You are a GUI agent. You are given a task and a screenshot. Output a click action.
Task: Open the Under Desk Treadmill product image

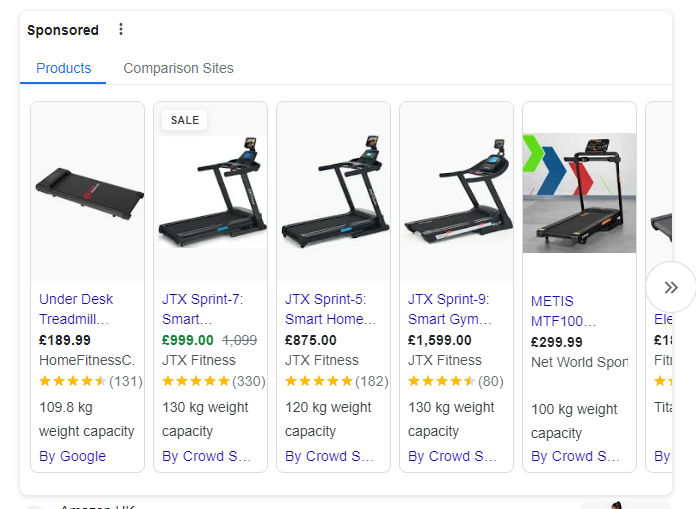[88, 192]
